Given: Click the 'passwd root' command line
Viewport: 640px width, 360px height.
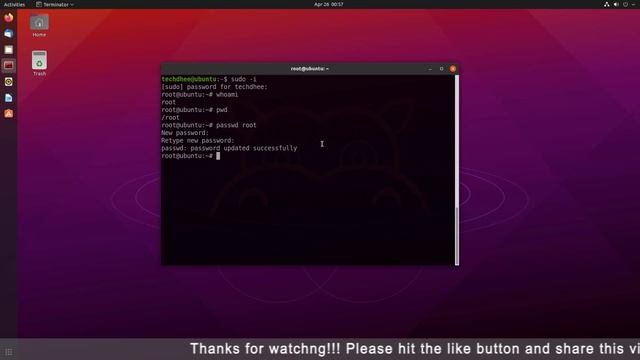Looking at the screenshot, I should point(209,125).
